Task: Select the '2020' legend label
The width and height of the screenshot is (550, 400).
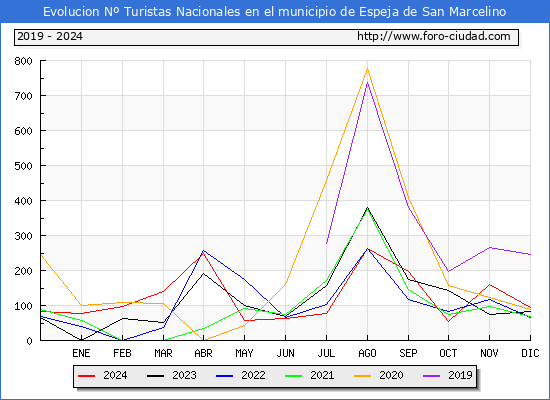Action: [391, 375]
